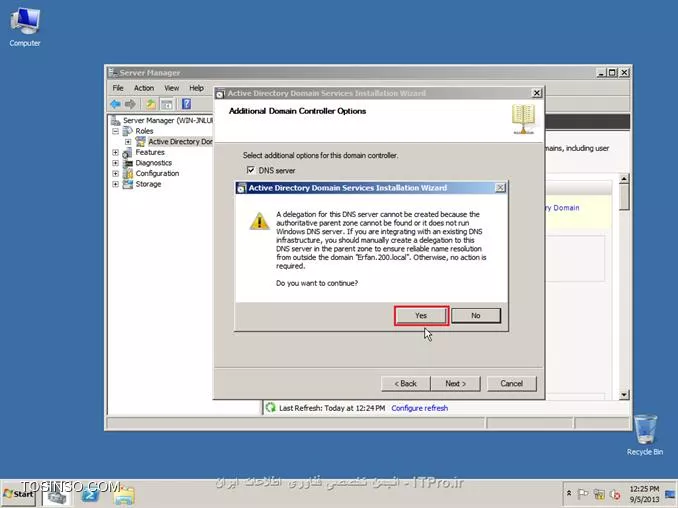This screenshot has width=678, height=508.
Task: Toggle the DNS server checkbox
Action: pos(250,170)
